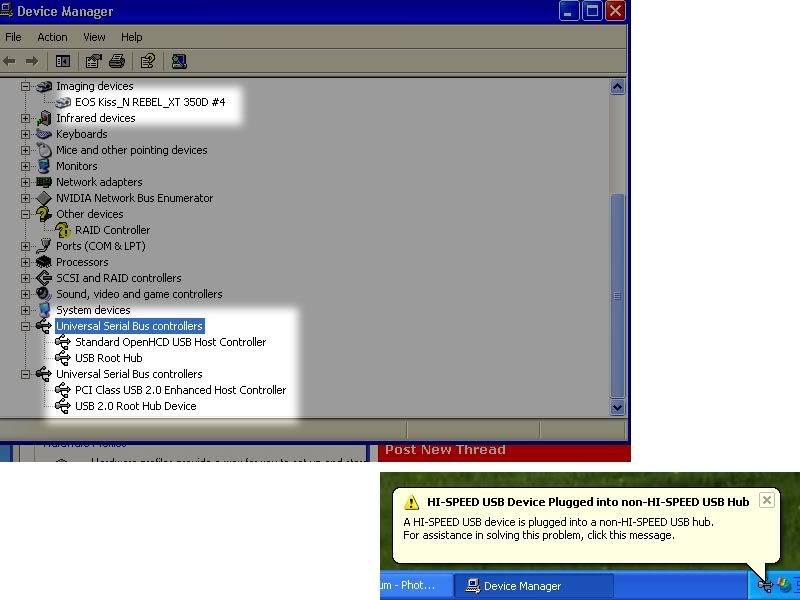The image size is (800, 600).
Task: Toggle the Show/Hide Console Tree toolbar icon
Action: tap(63, 61)
